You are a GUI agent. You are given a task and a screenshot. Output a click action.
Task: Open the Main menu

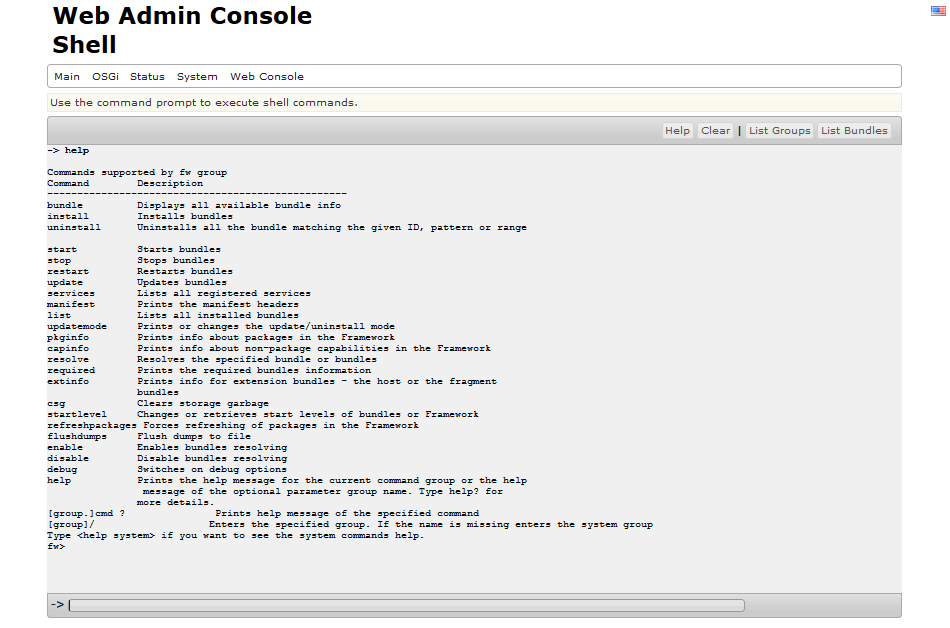(67, 77)
